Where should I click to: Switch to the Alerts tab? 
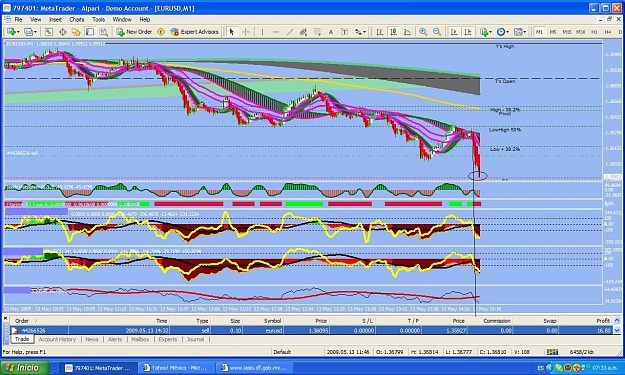115,340
